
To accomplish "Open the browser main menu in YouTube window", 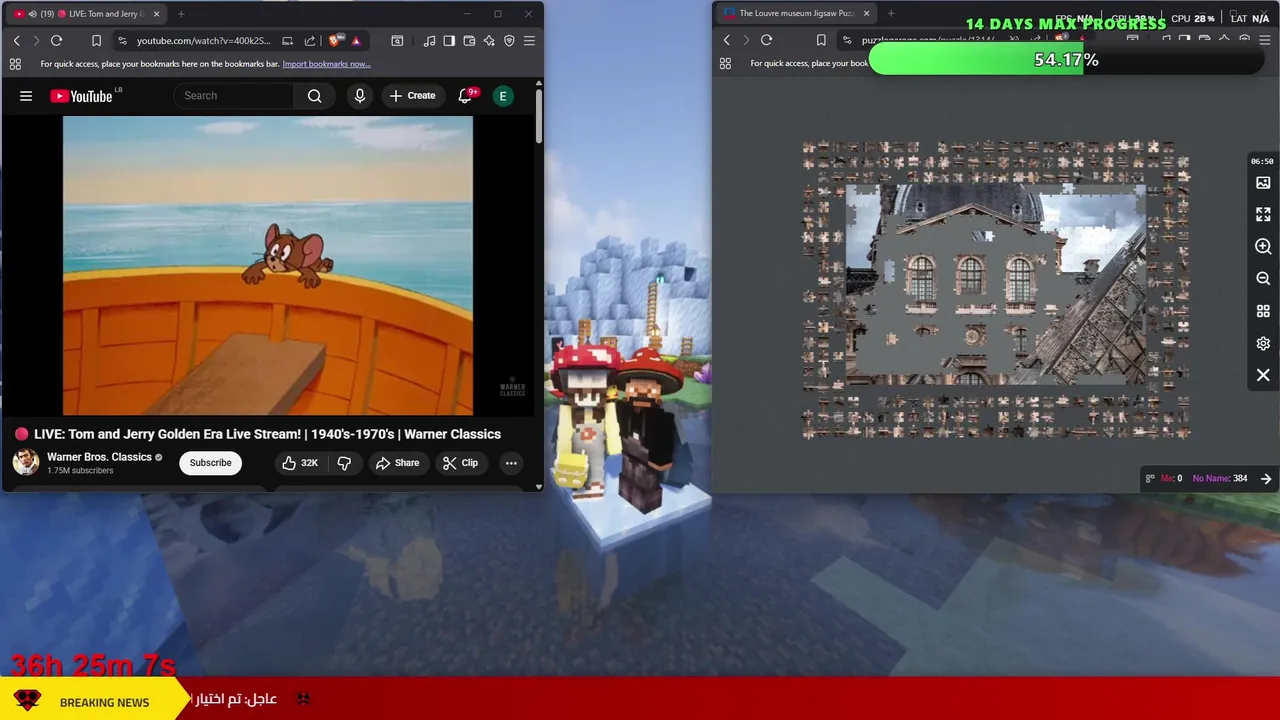I will pyautogui.click(x=529, y=40).
